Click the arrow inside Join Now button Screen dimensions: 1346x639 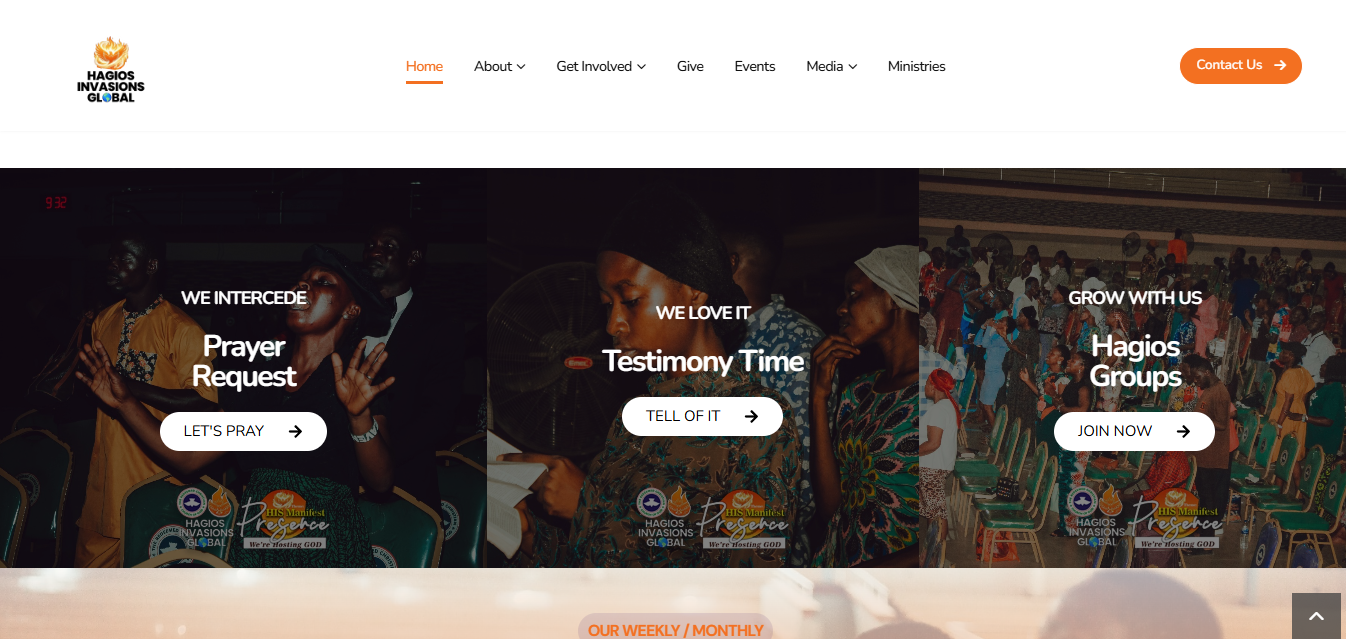point(1183,431)
